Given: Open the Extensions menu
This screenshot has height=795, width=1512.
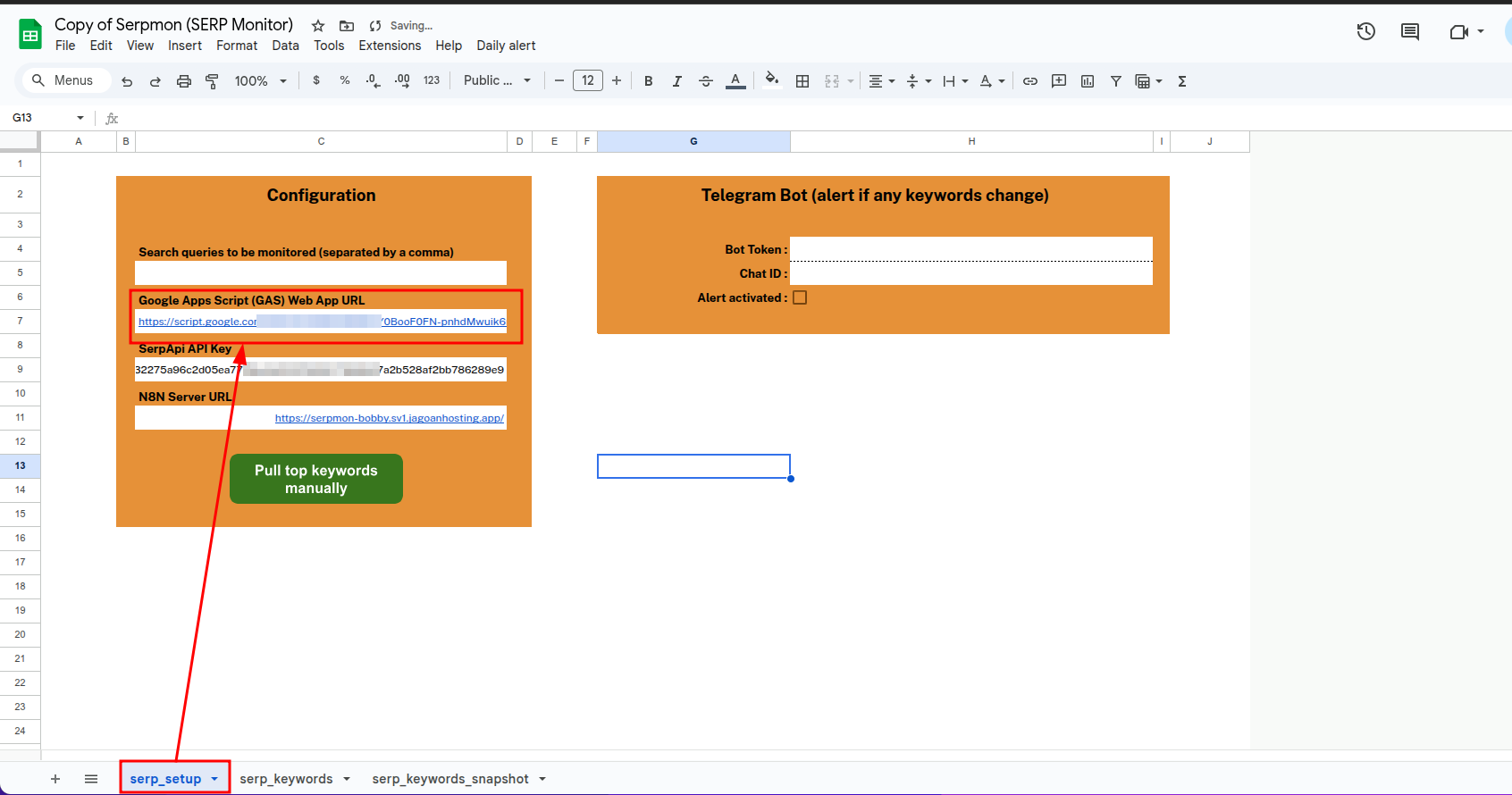Looking at the screenshot, I should tap(389, 46).
